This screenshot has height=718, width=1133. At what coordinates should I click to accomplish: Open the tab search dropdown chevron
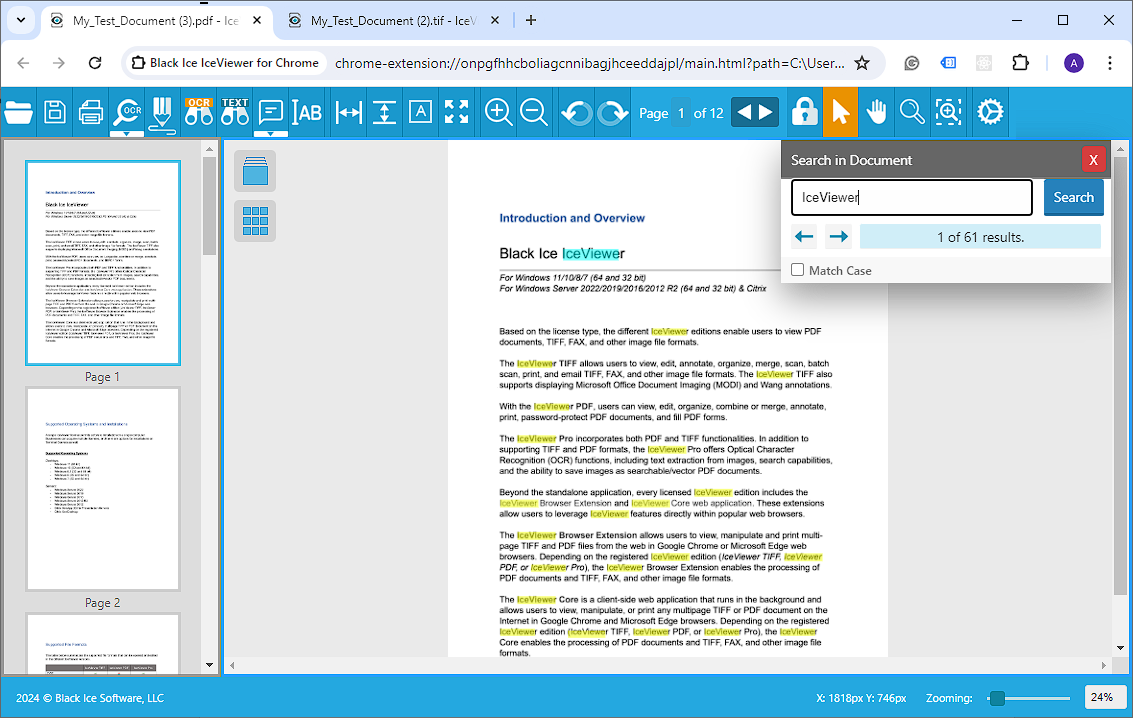[x=21, y=20]
